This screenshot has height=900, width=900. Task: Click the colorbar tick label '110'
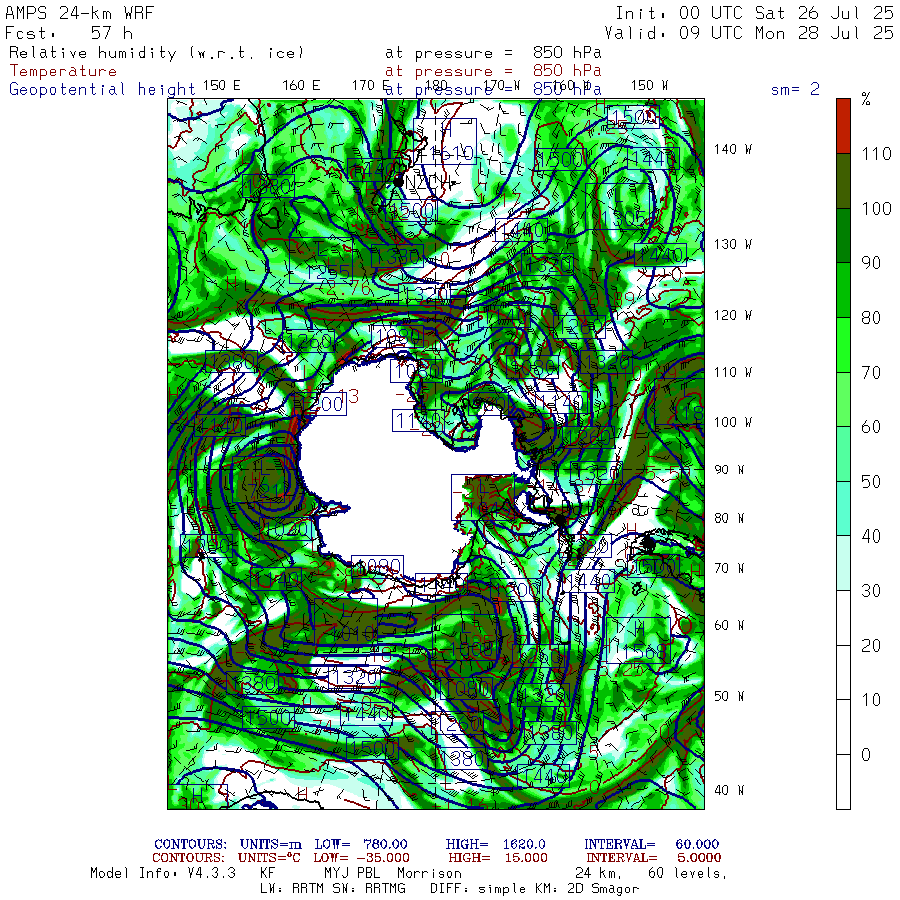876,153
